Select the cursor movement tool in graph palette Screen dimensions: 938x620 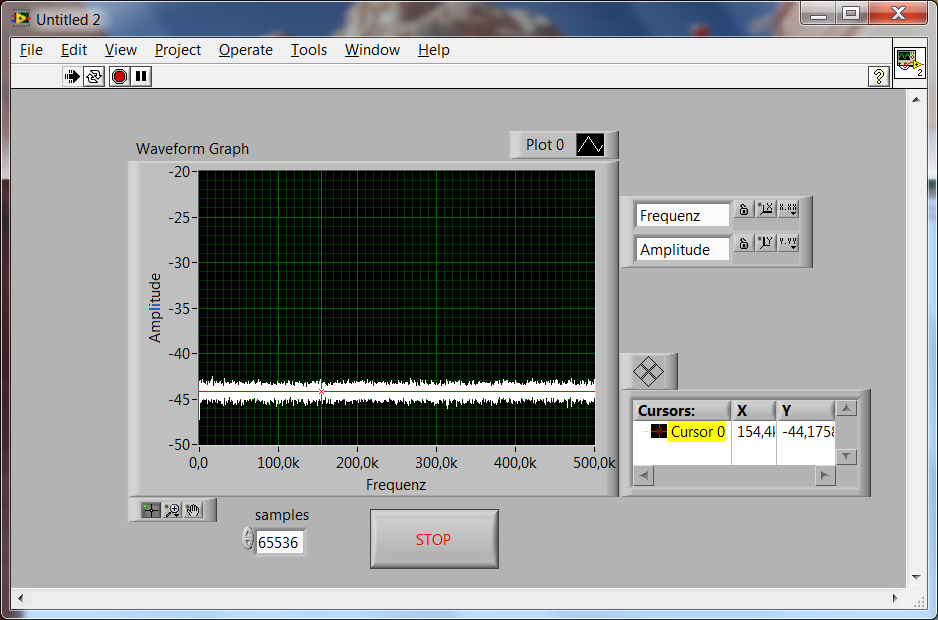[151, 510]
